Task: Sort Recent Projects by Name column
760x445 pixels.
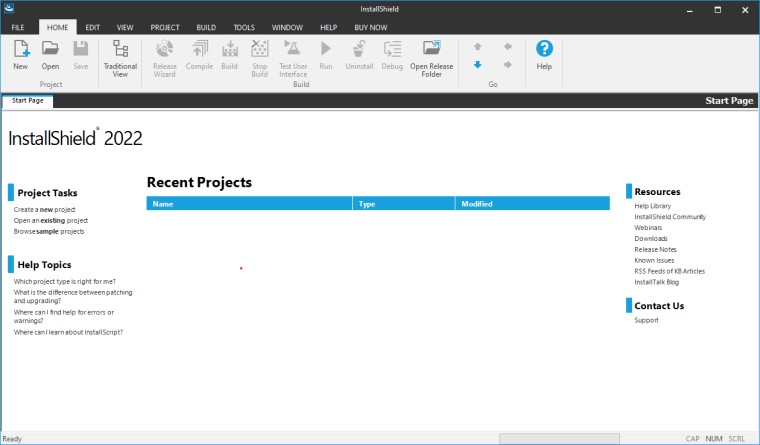Action: click(249, 204)
